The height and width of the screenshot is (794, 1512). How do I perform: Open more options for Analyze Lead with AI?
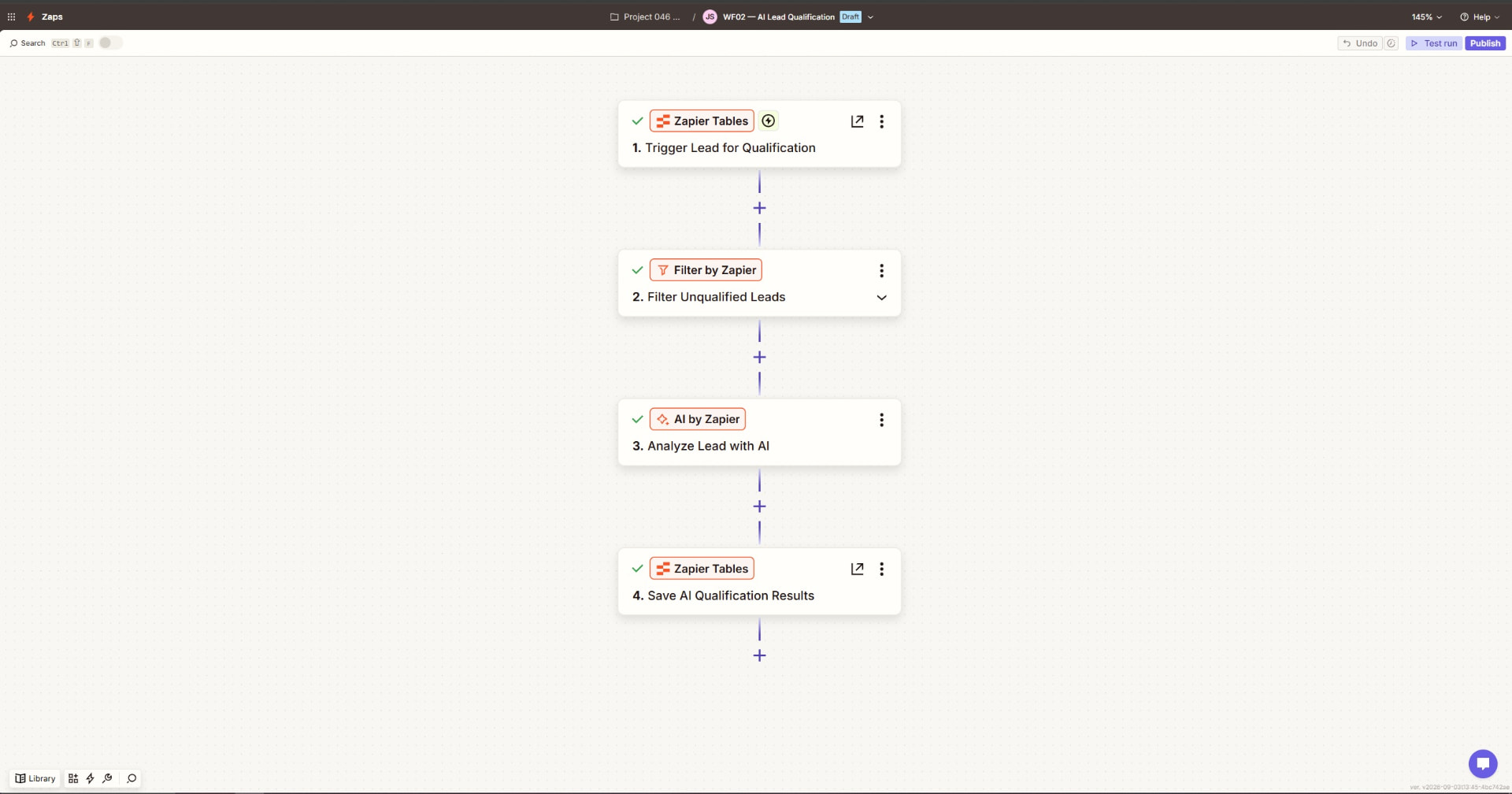882,420
